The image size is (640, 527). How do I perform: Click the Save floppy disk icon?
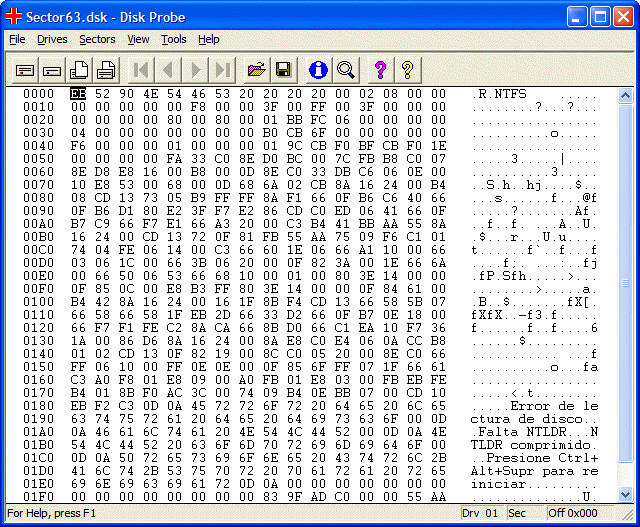(x=284, y=70)
